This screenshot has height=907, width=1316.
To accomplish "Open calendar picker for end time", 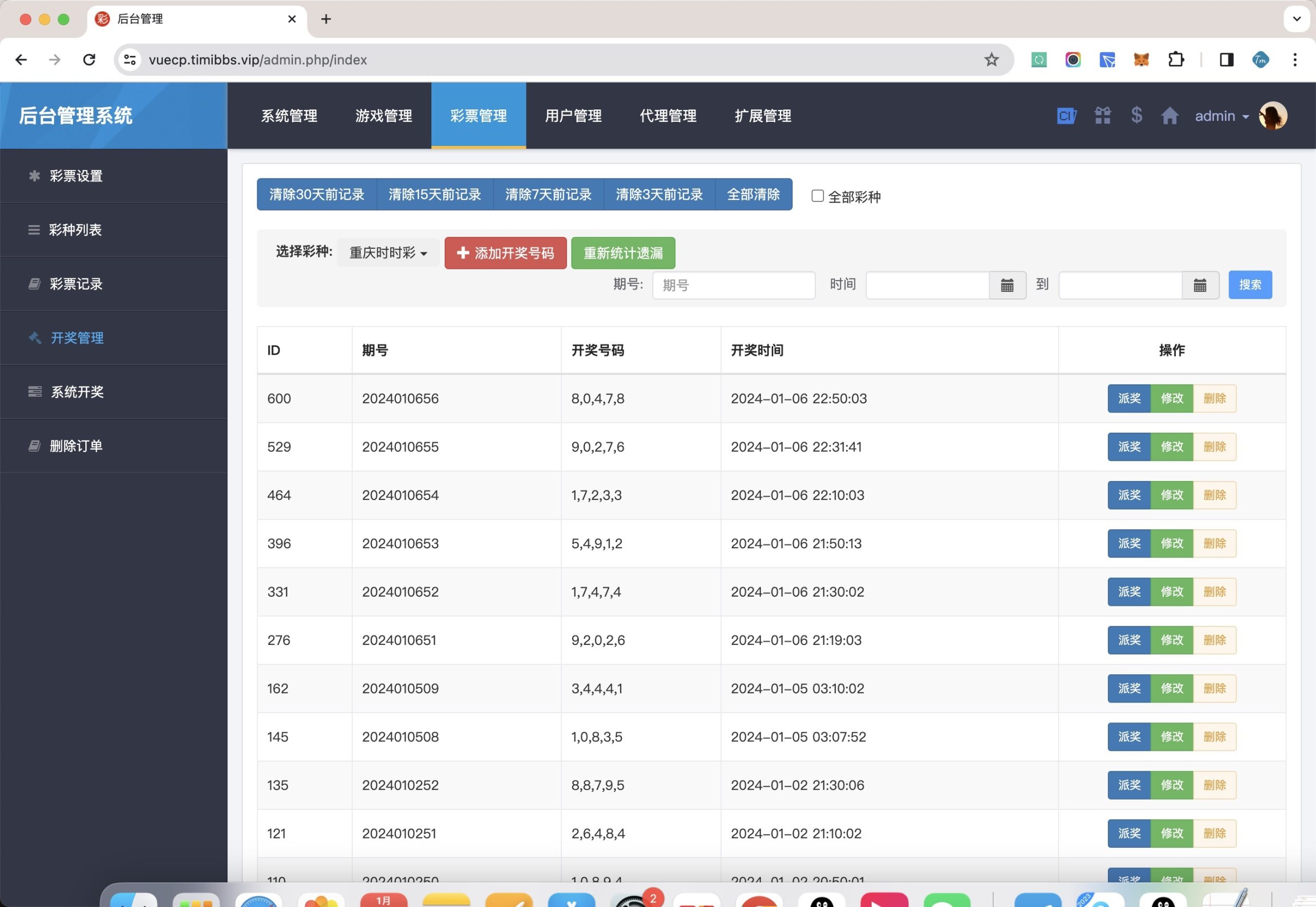I will tap(1199, 285).
